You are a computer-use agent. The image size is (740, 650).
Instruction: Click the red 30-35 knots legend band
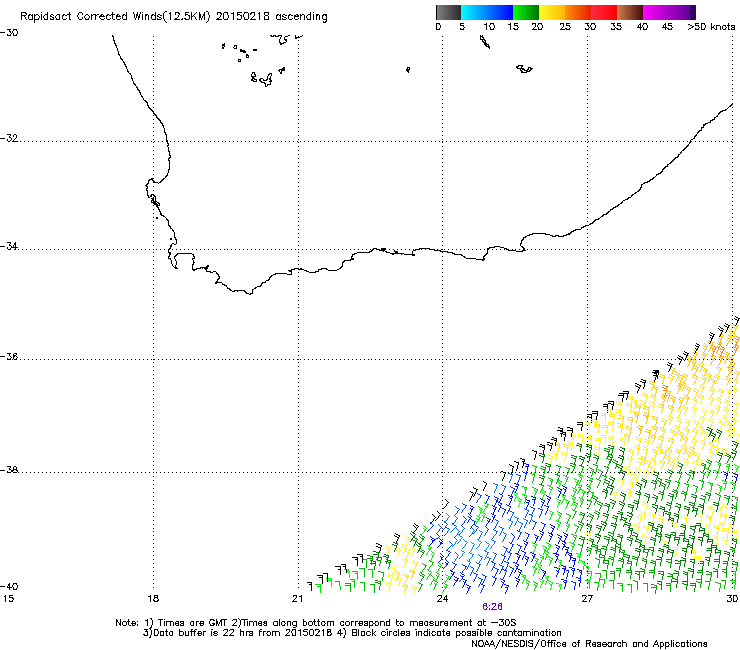pyautogui.click(x=604, y=12)
